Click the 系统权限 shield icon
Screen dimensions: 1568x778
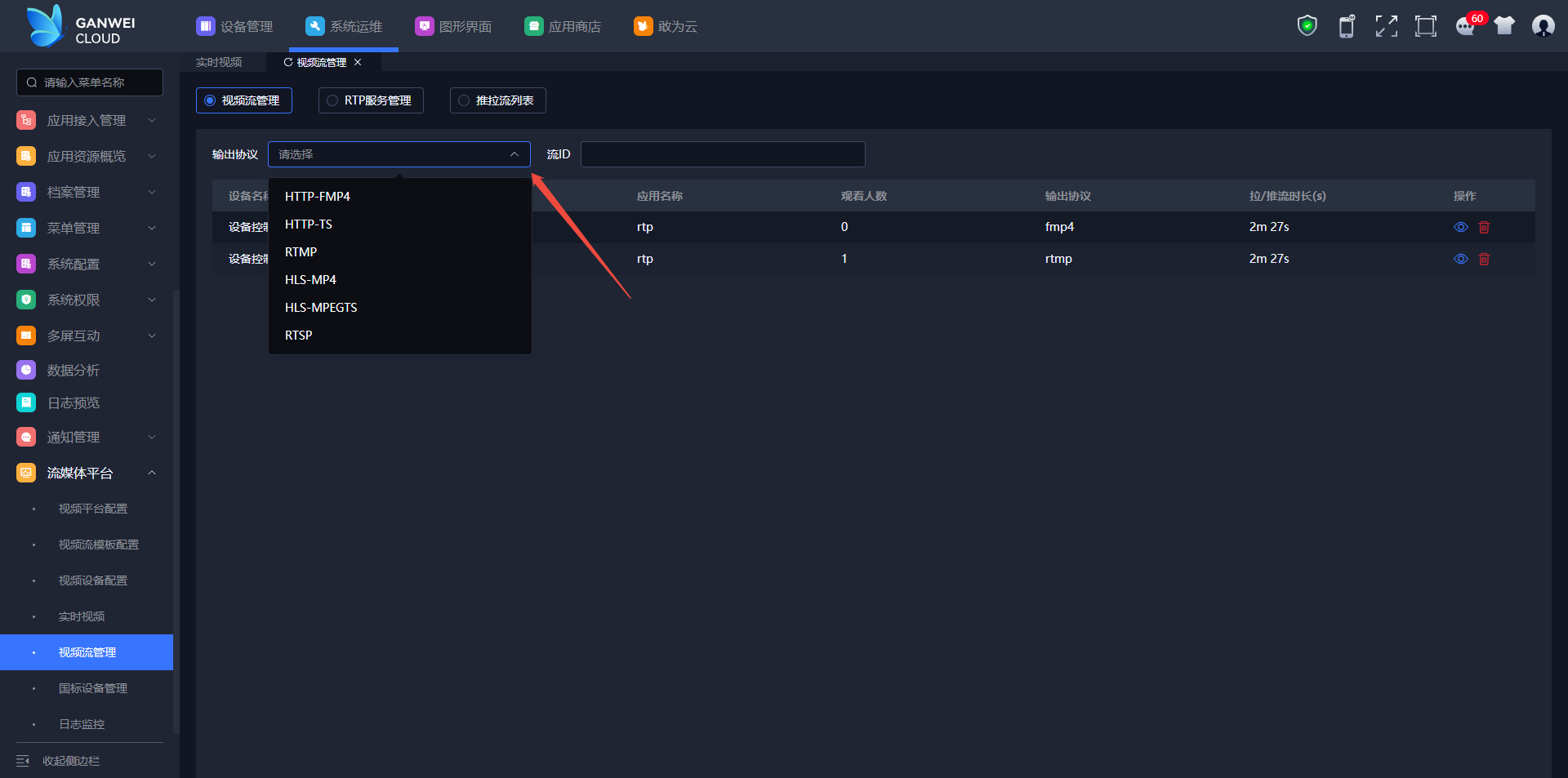point(26,300)
